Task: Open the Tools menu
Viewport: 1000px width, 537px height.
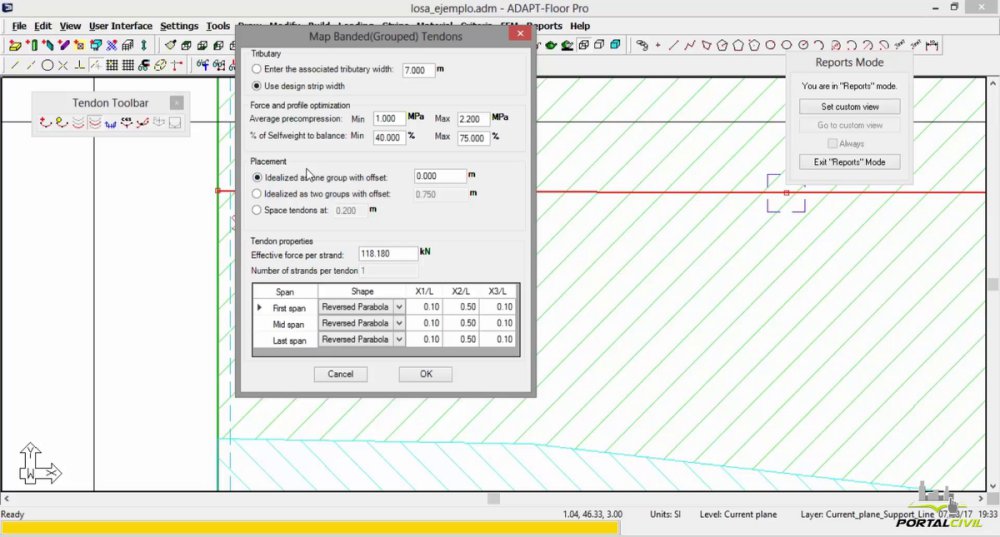Action: click(x=218, y=26)
